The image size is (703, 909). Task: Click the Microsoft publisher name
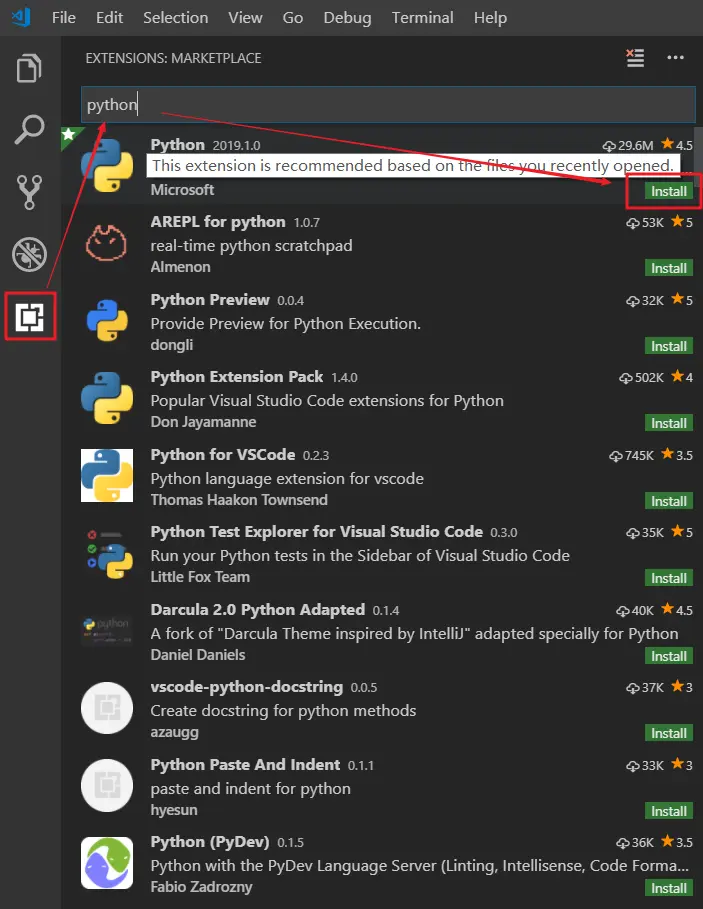click(182, 190)
